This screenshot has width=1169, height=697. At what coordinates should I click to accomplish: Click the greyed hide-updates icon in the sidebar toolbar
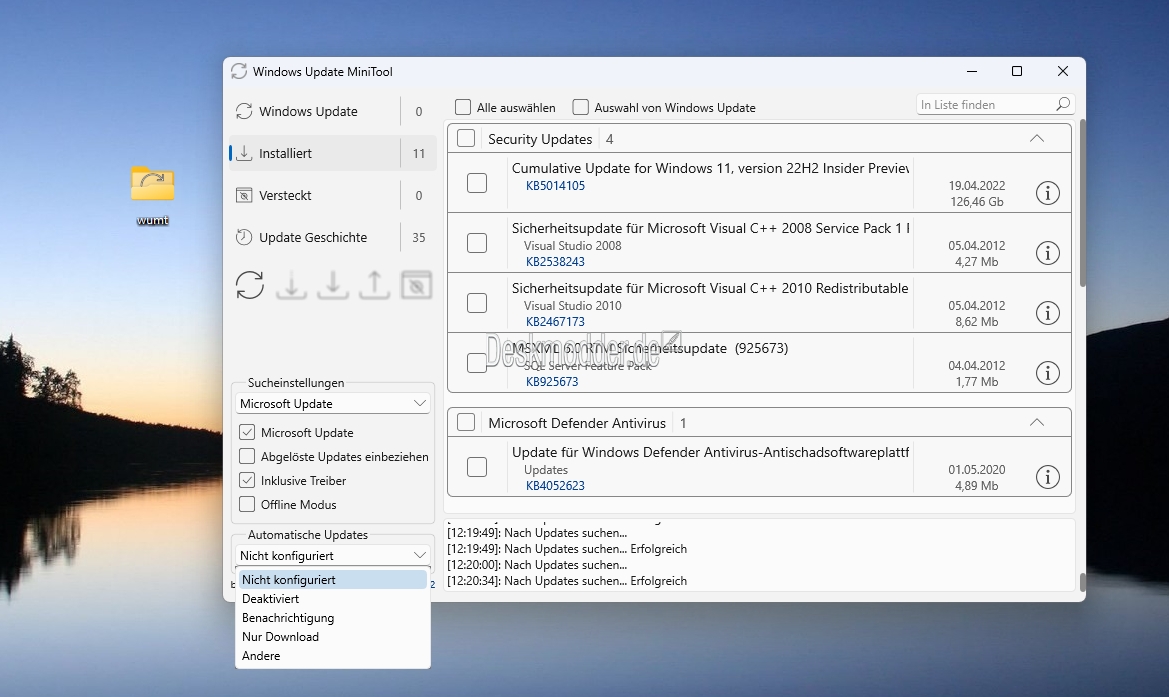point(417,285)
